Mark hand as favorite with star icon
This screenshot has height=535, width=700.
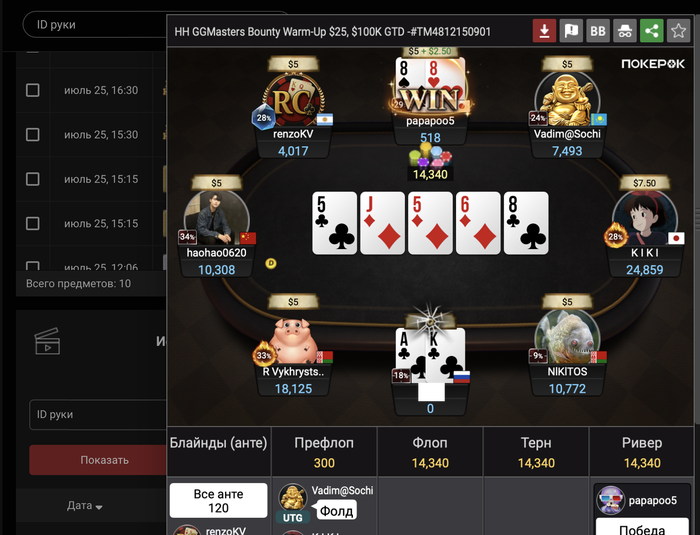pyautogui.click(x=678, y=31)
